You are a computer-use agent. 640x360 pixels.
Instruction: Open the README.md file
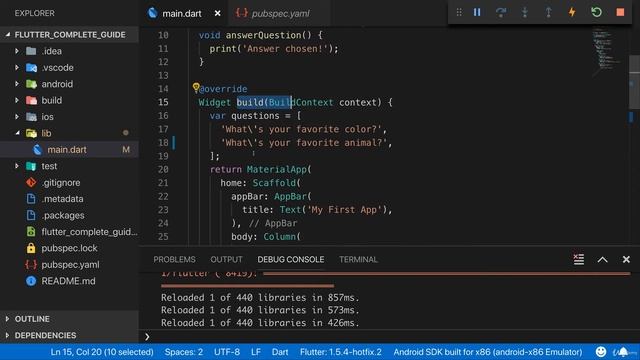point(68,281)
